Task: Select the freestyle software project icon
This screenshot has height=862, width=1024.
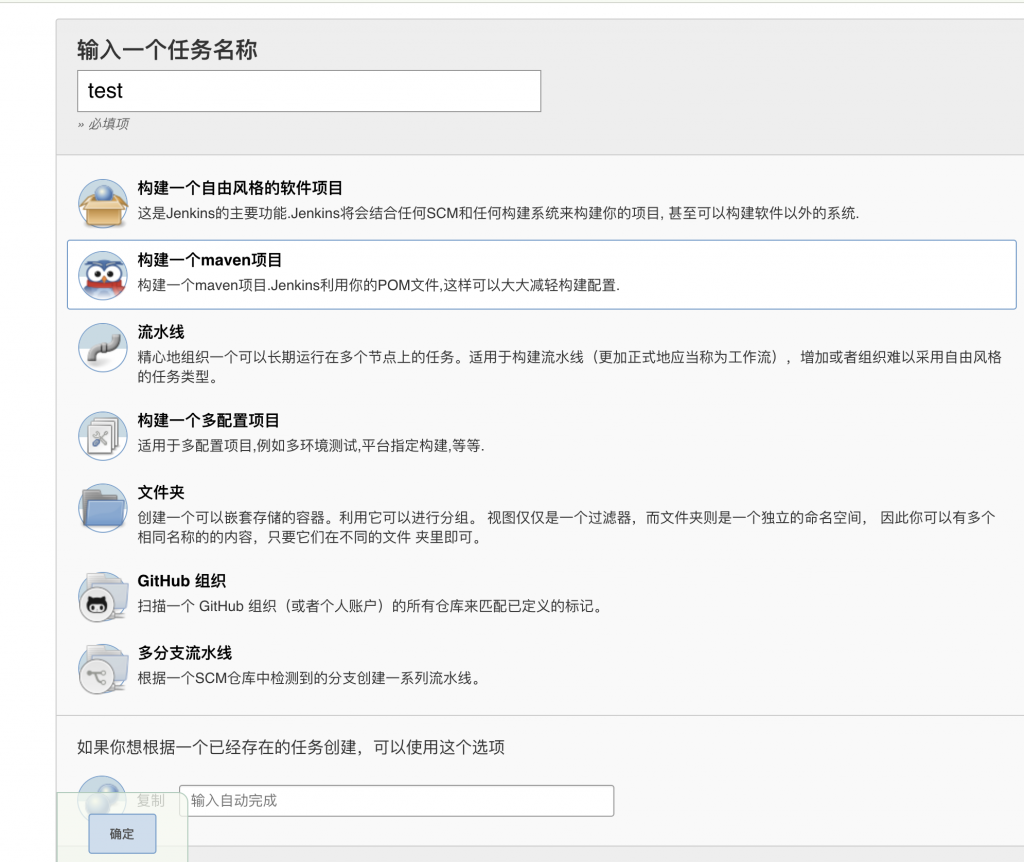Action: coord(102,202)
